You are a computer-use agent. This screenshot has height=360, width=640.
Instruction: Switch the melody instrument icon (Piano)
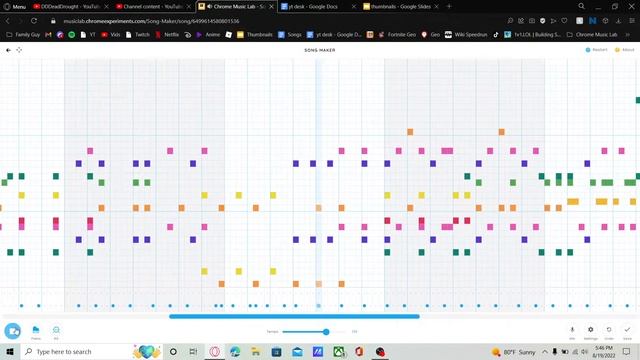(x=36, y=330)
